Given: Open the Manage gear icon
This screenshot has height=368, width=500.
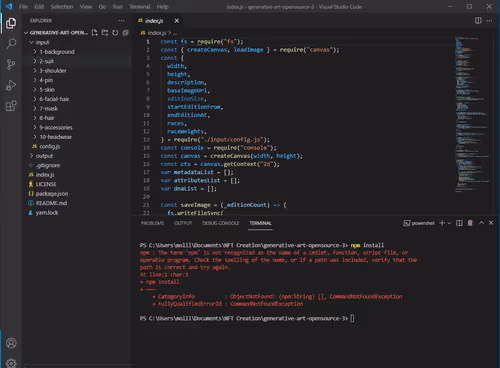Looking at the screenshot, I should coord(11,363).
